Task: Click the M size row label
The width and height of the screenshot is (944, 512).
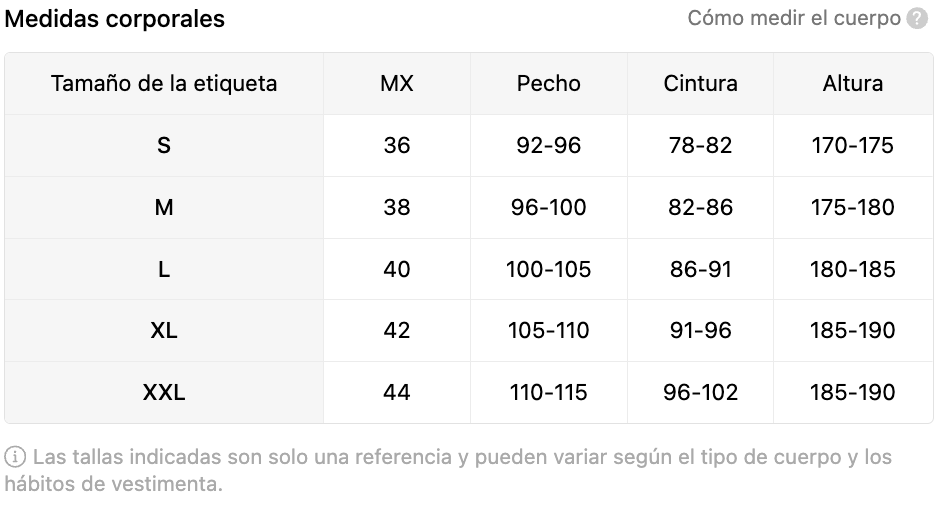Action: pos(164,208)
